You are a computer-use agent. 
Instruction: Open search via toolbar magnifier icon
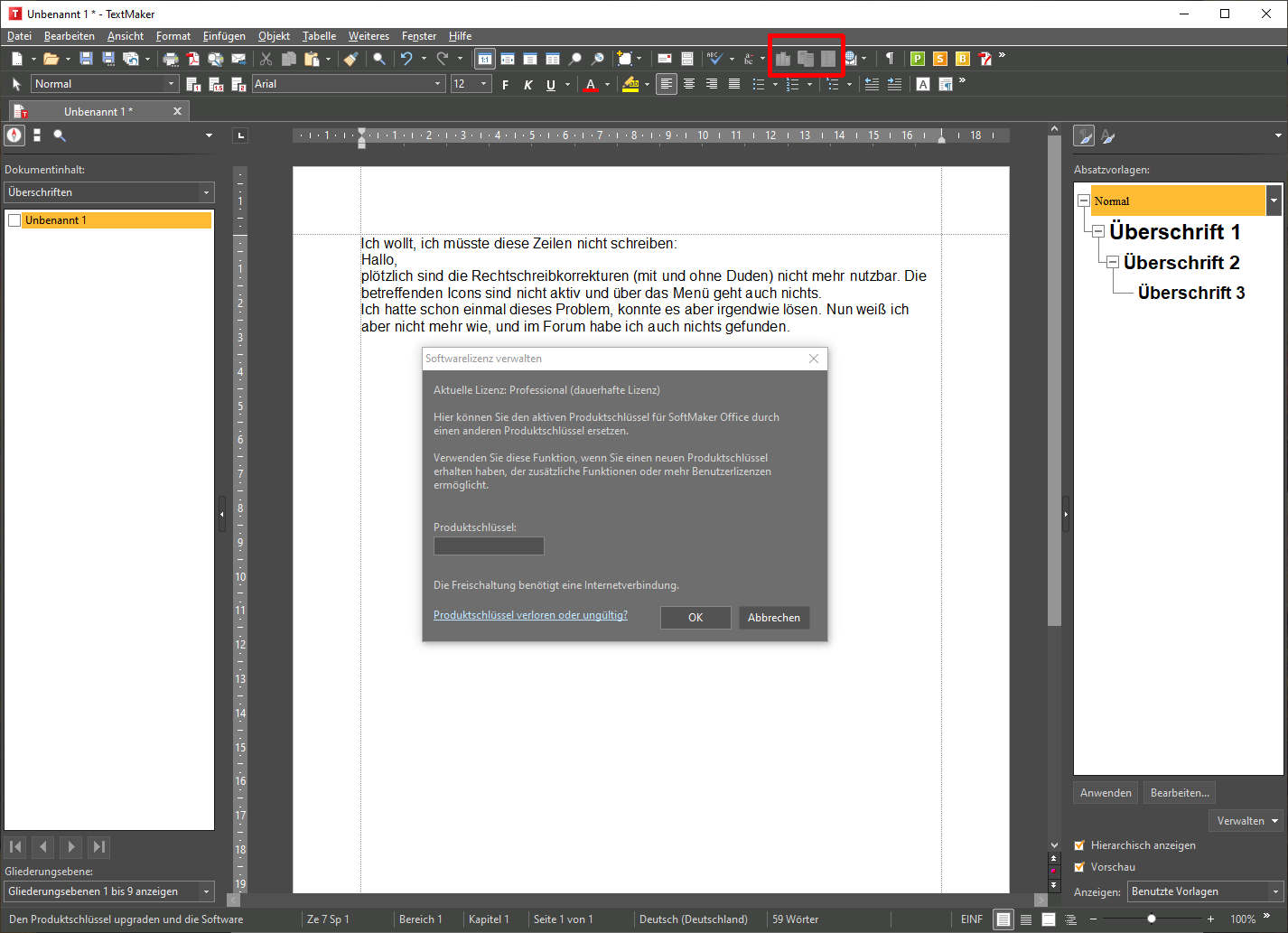point(379,59)
